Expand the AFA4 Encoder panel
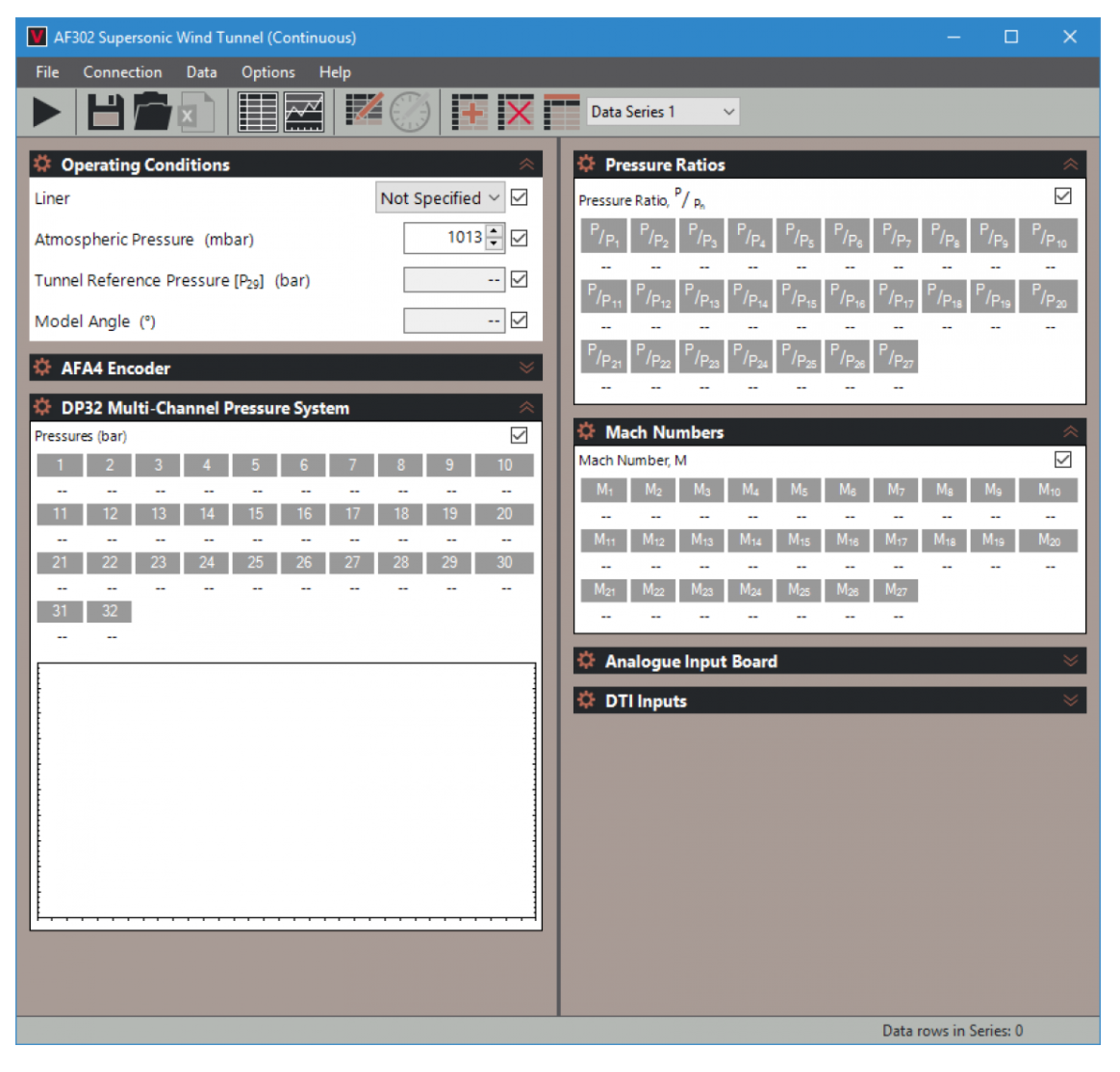Viewport: 1120px width, 1072px height. click(527, 368)
